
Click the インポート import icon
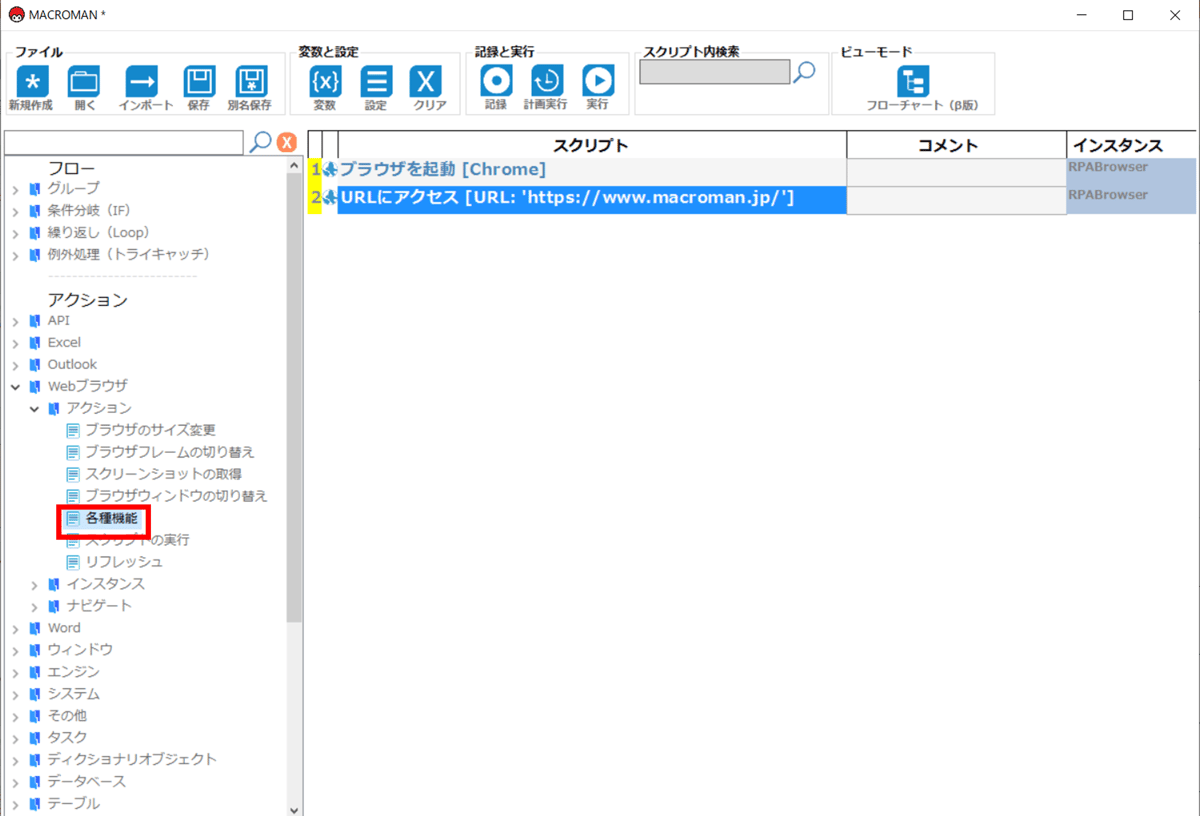pos(142,81)
